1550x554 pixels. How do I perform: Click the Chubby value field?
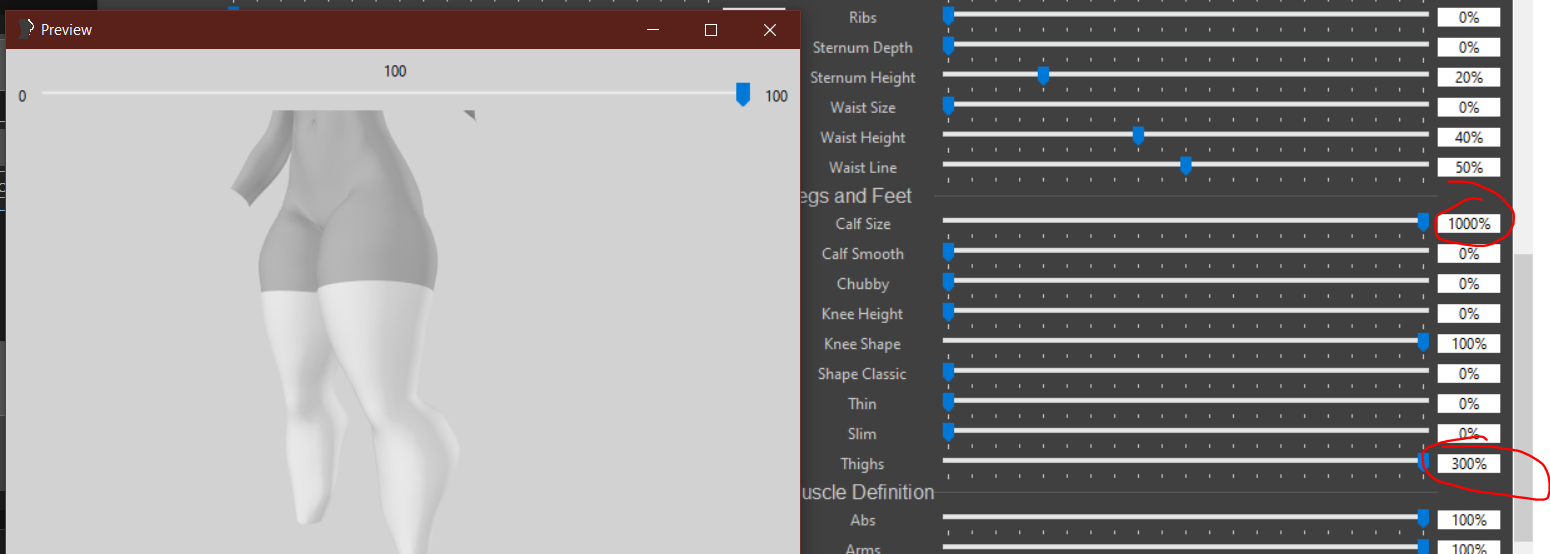pos(1469,284)
